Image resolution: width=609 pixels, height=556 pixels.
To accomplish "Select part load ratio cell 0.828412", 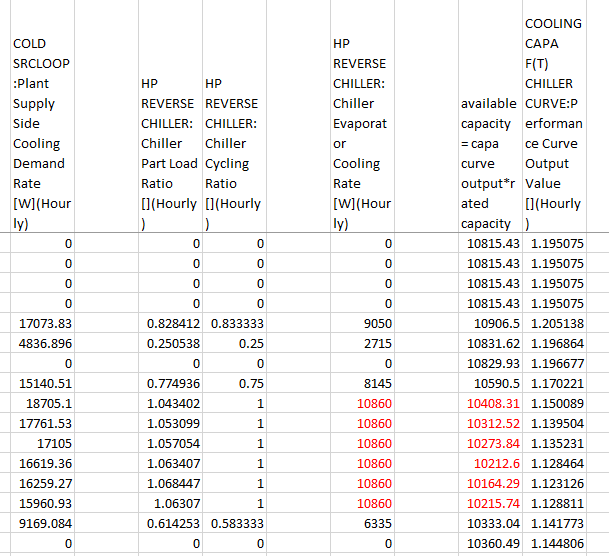I will click(x=170, y=323).
